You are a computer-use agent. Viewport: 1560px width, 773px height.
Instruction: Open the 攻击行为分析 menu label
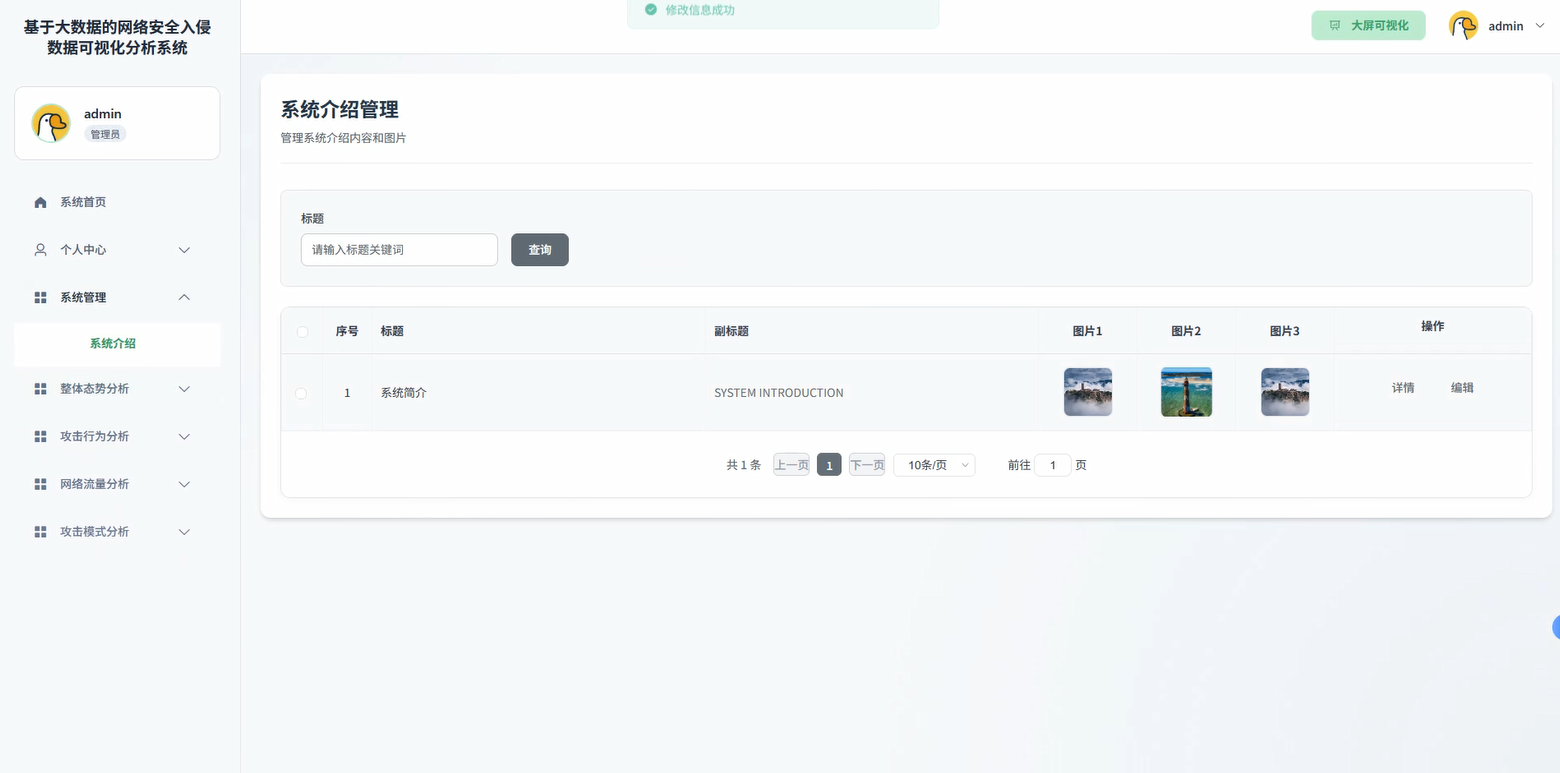point(94,437)
